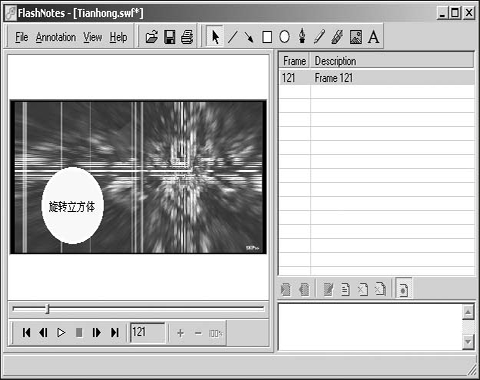Open the File menu
This screenshot has height=380, width=480.
22,37
